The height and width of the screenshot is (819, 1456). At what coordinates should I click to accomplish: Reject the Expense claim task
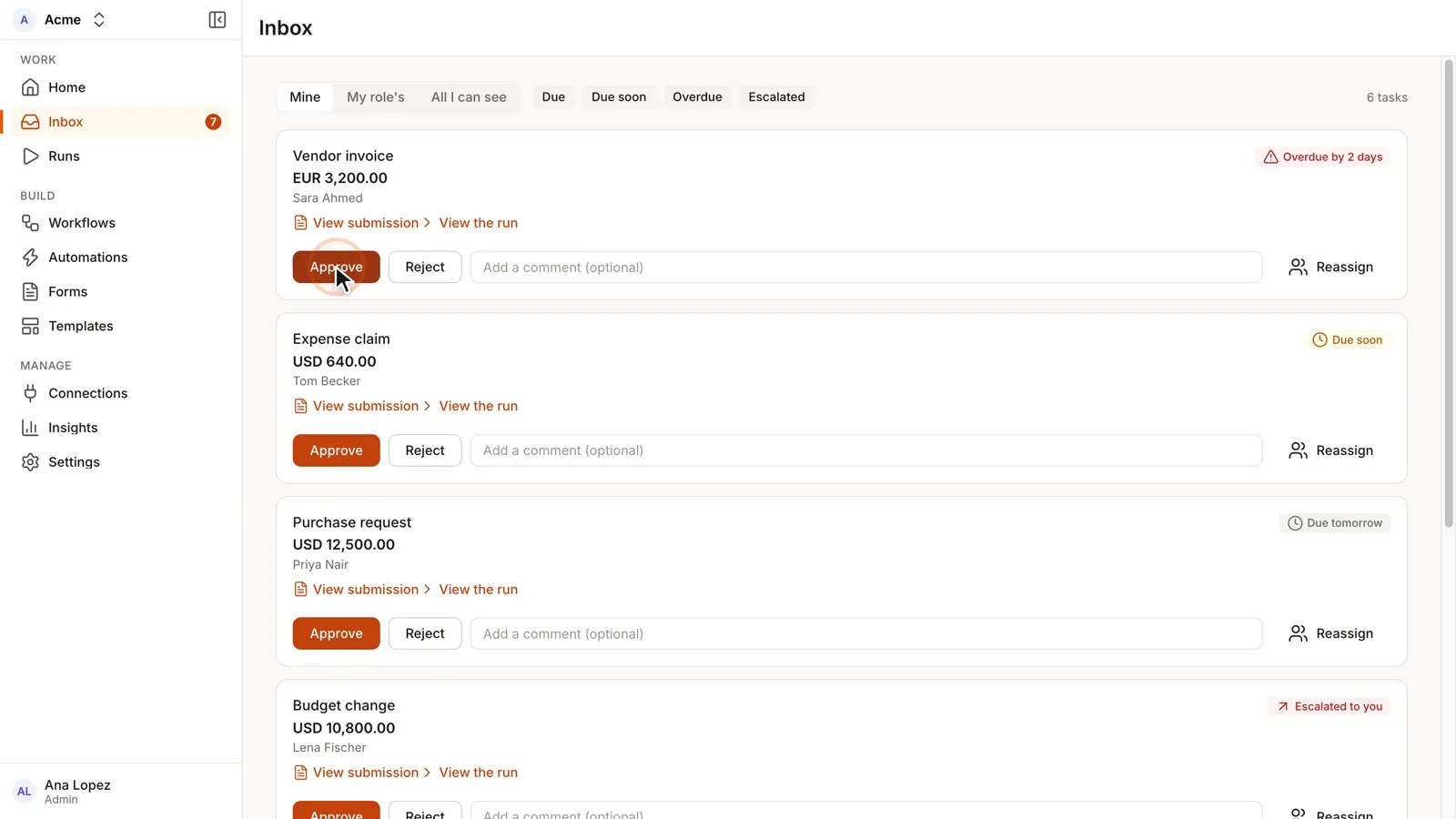pyautogui.click(x=425, y=450)
